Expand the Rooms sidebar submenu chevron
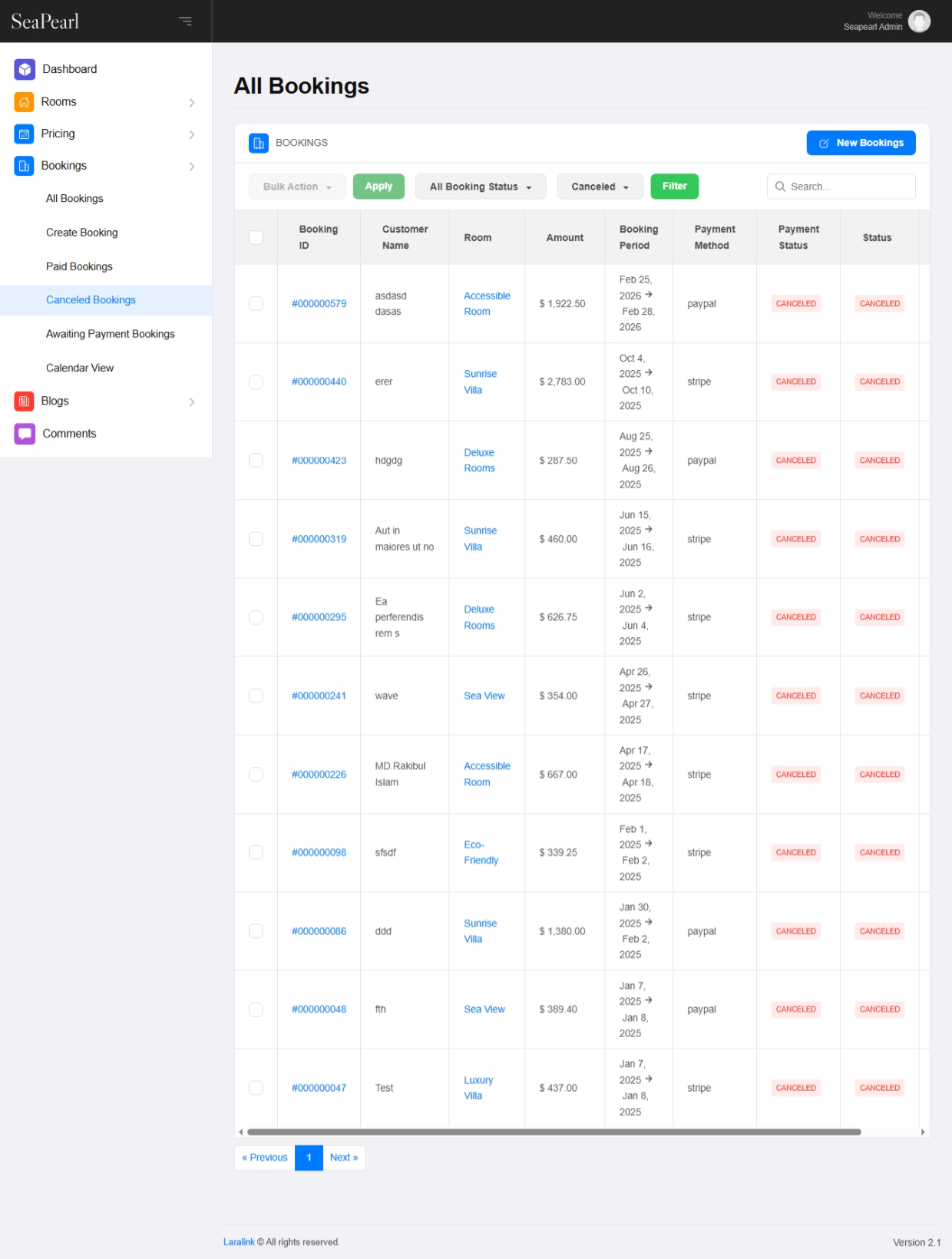 coord(192,102)
